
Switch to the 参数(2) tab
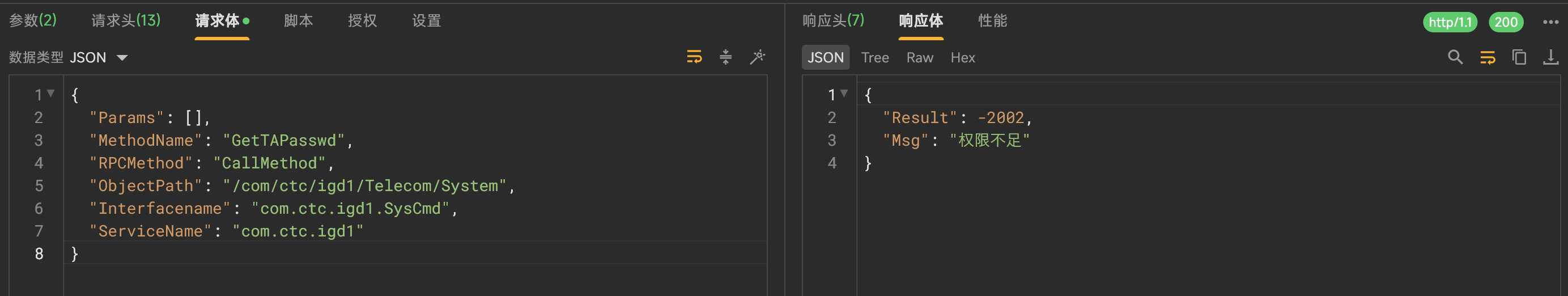tap(33, 21)
